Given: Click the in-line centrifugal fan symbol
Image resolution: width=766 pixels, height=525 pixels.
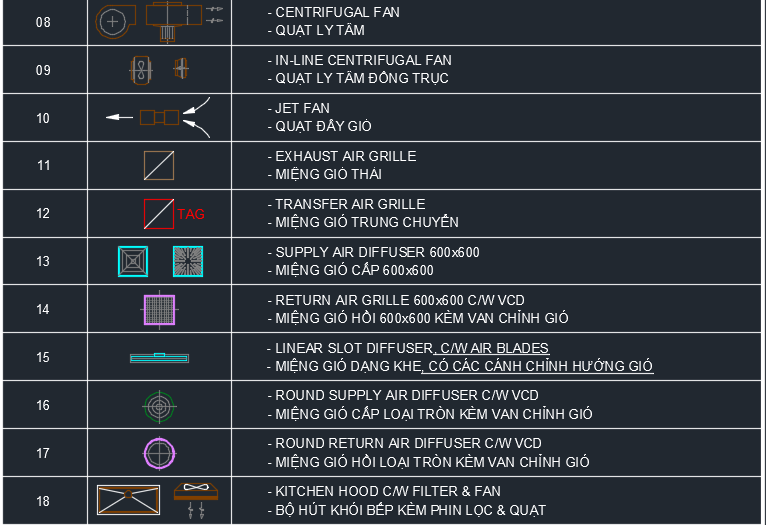Looking at the screenshot, I should coord(159,70).
